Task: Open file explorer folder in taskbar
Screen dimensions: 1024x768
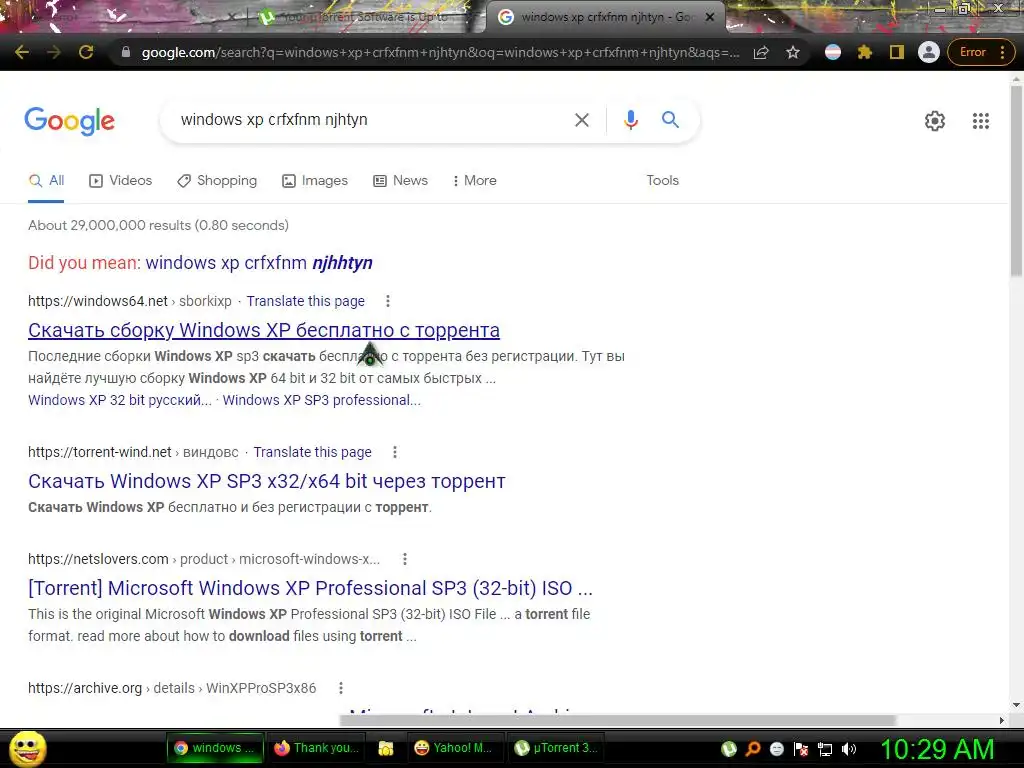Action: (x=386, y=748)
